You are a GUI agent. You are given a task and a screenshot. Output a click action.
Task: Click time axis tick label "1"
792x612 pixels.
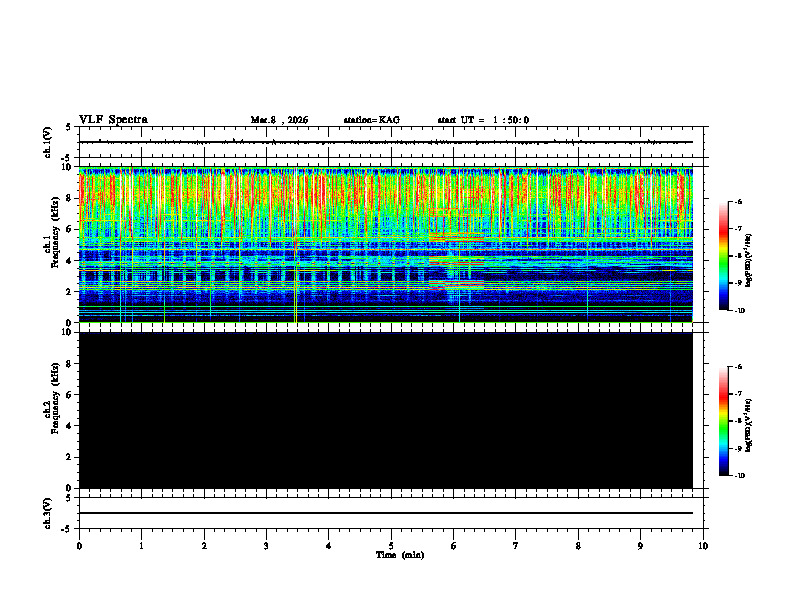pyautogui.click(x=141, y=546)
